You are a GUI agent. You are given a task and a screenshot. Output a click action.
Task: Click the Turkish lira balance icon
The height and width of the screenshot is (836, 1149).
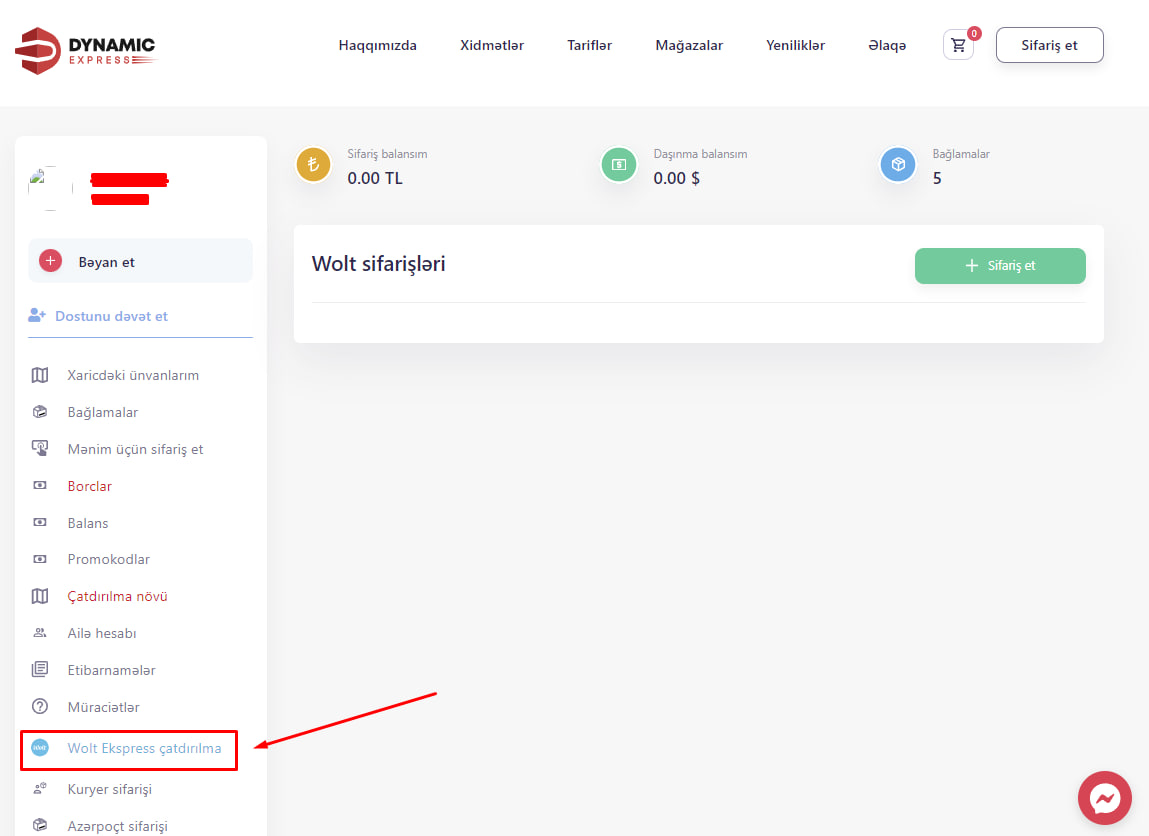tap(313, 165)
